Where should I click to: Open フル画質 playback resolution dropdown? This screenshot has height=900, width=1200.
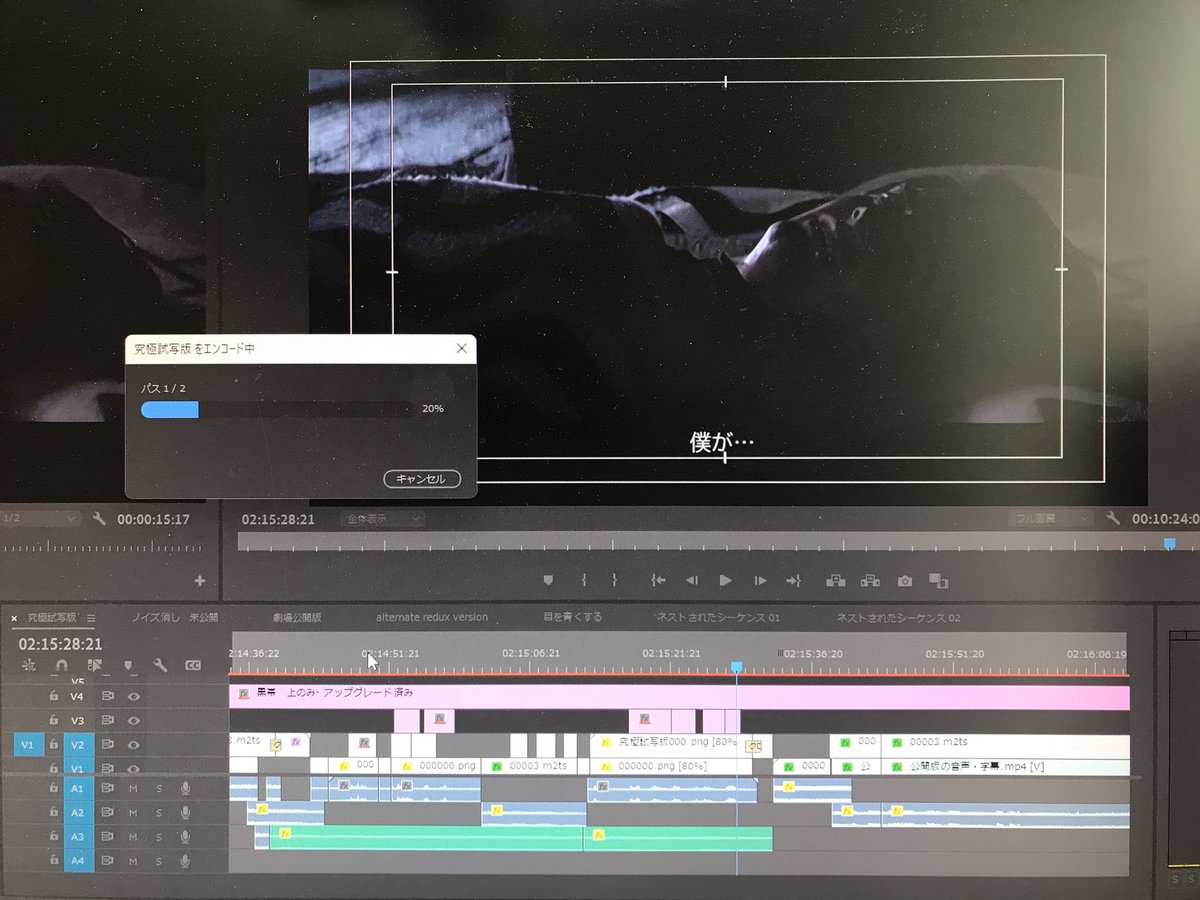[x=1050, y=518]
